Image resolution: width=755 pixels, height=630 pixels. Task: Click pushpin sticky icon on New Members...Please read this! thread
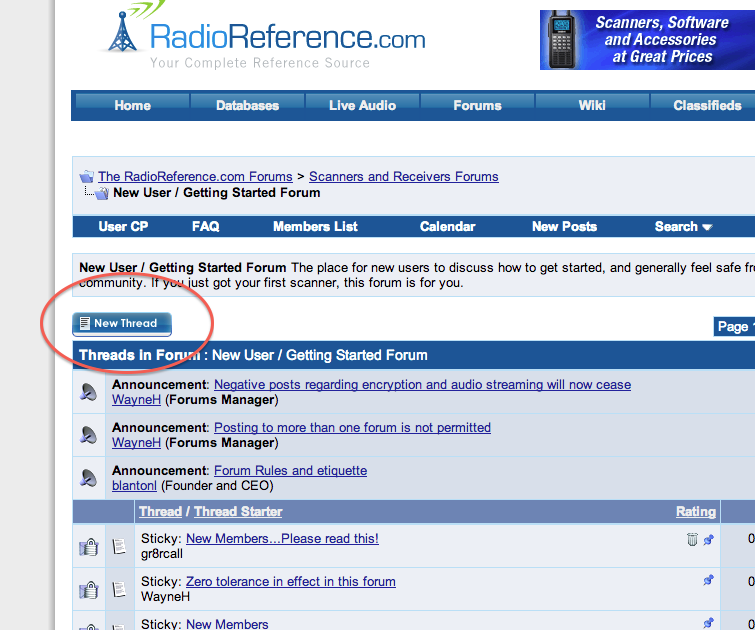pos(708,539)
